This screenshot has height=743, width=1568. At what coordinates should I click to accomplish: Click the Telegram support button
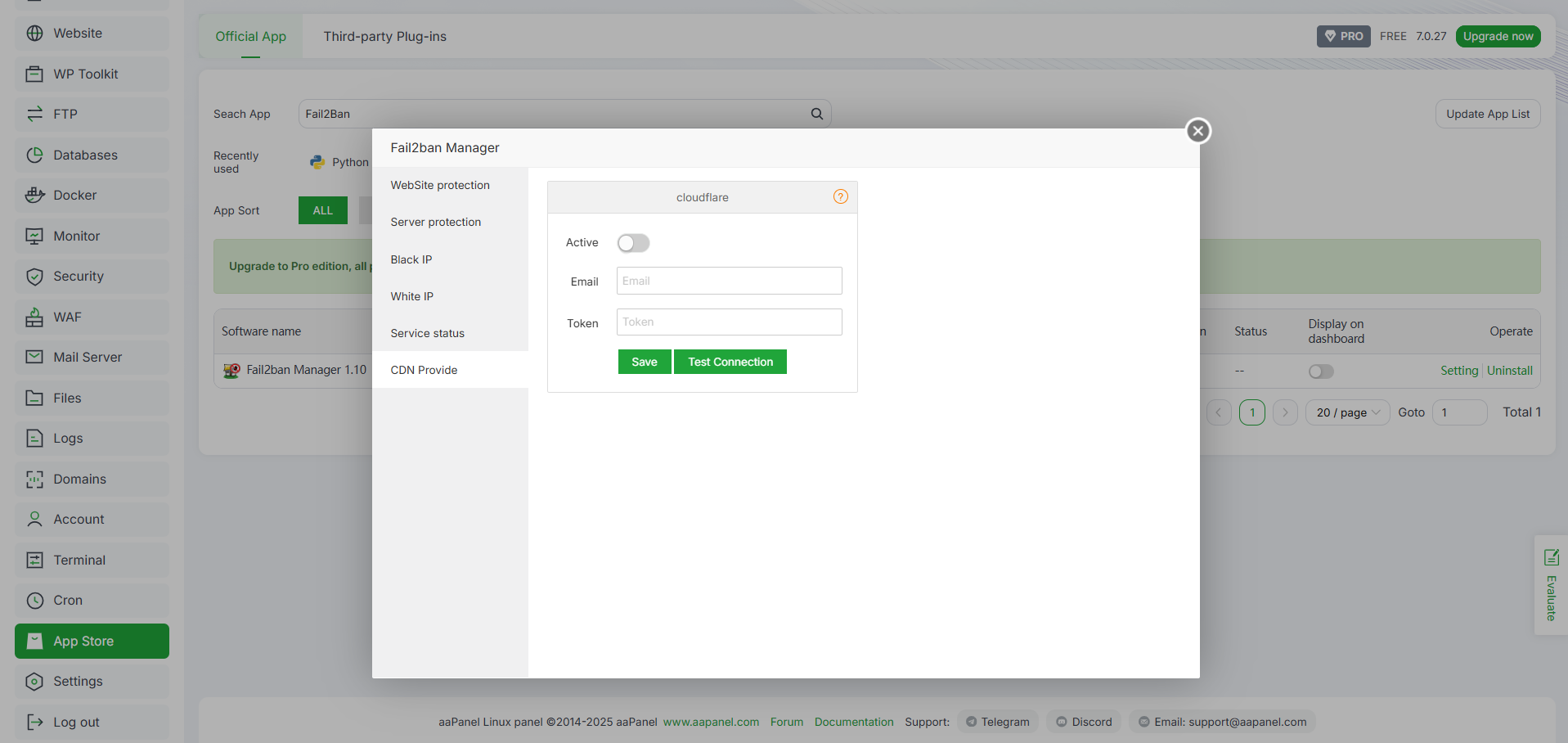pos(998,722)
